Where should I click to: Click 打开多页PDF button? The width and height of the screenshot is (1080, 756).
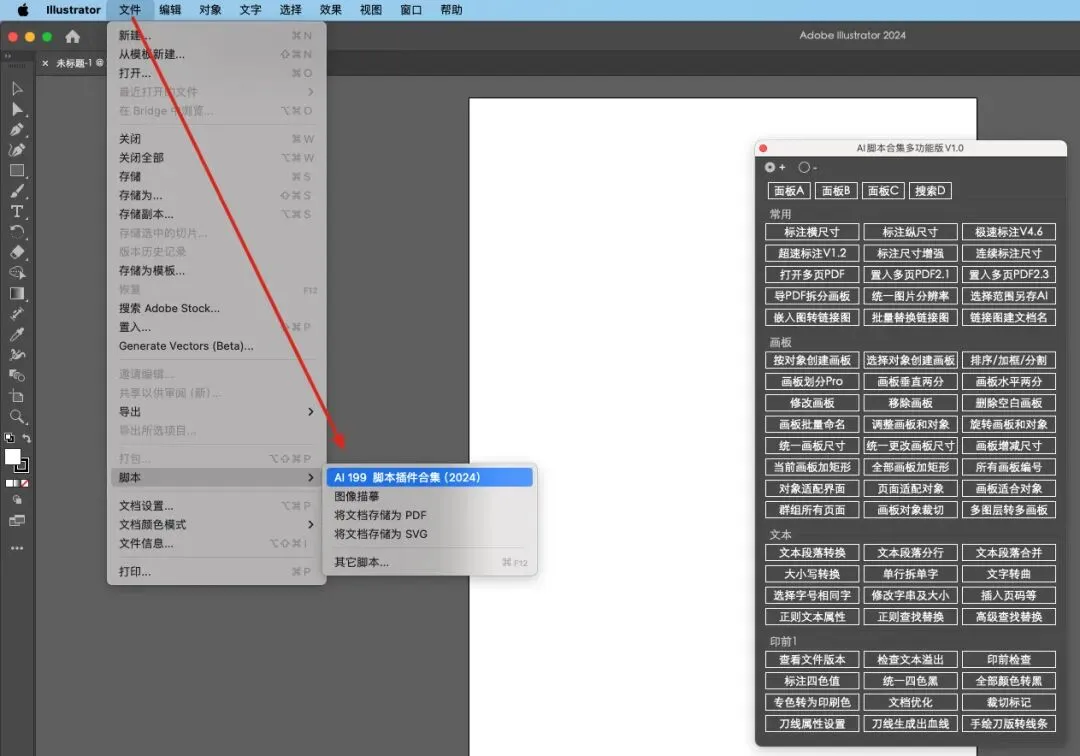(812, 275)
